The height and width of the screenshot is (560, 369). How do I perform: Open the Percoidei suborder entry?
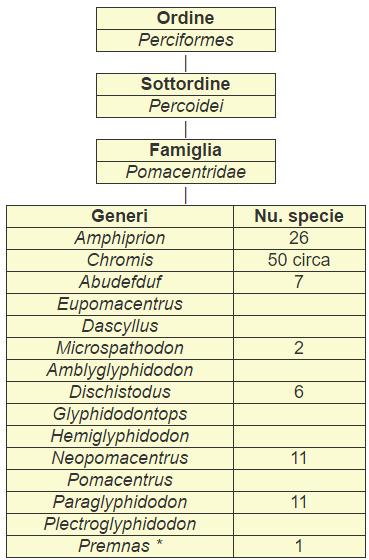click(x=186, y=106)
